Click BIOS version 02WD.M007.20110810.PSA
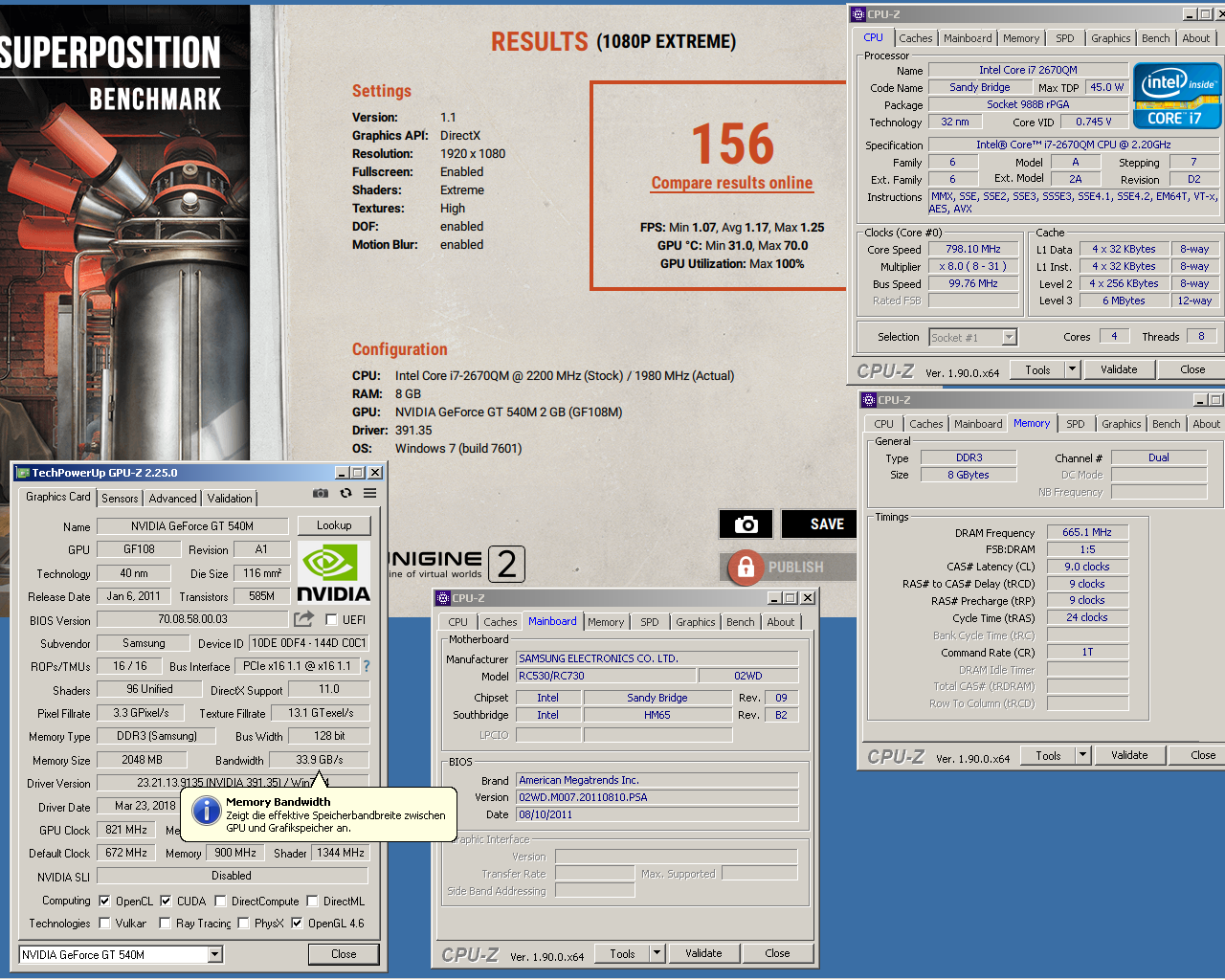Image resolution: width=1225 pixels, height=980 pixels. click(657, 797)
